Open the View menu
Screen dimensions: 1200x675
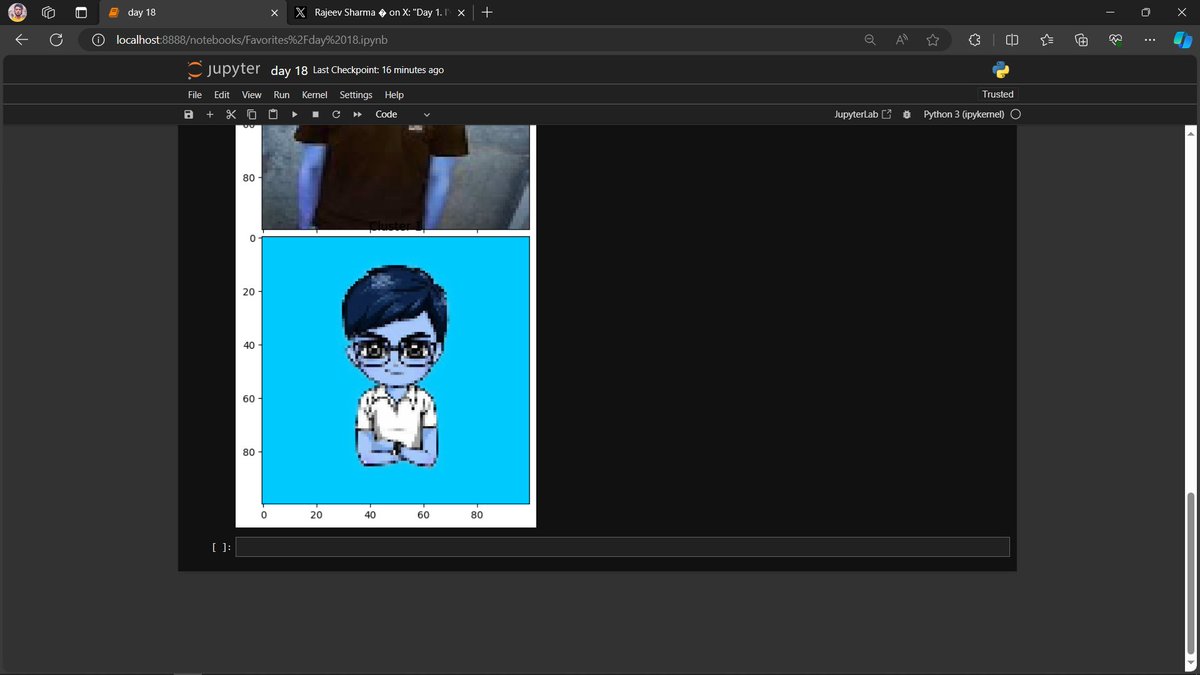pyautogui.click(x=252, y=95)
